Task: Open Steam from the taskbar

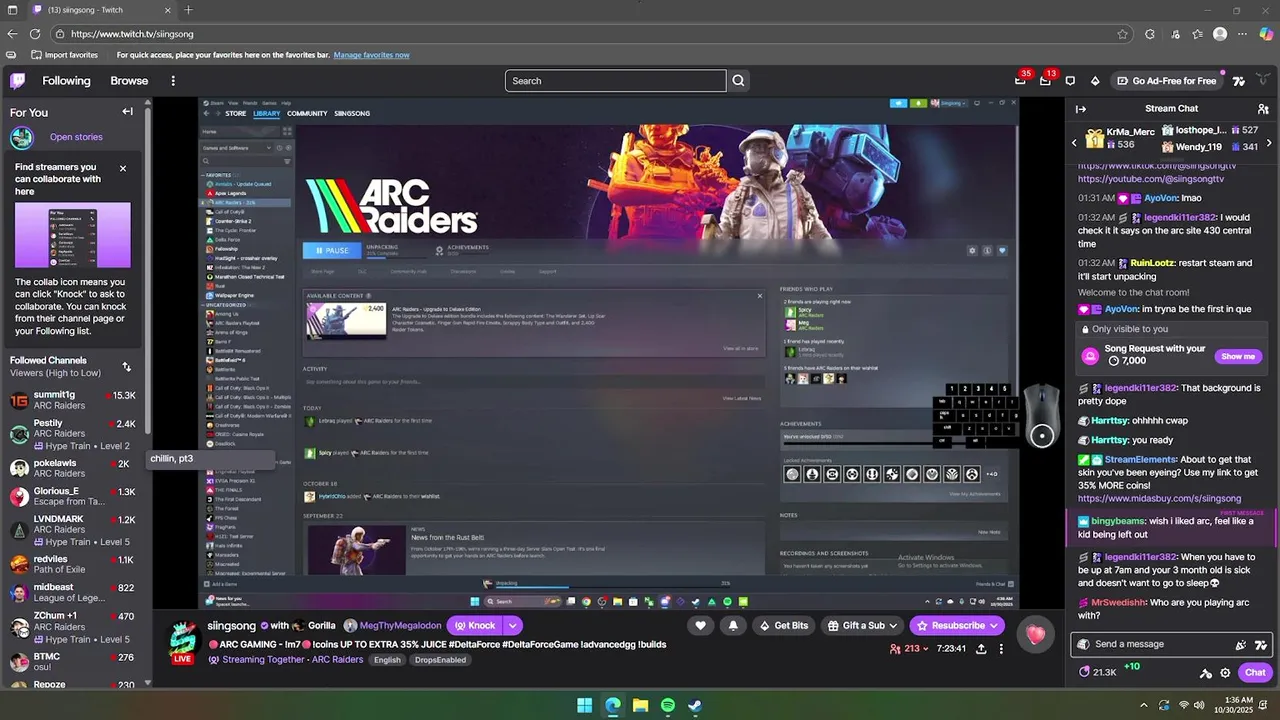Action: coord(694,705)
